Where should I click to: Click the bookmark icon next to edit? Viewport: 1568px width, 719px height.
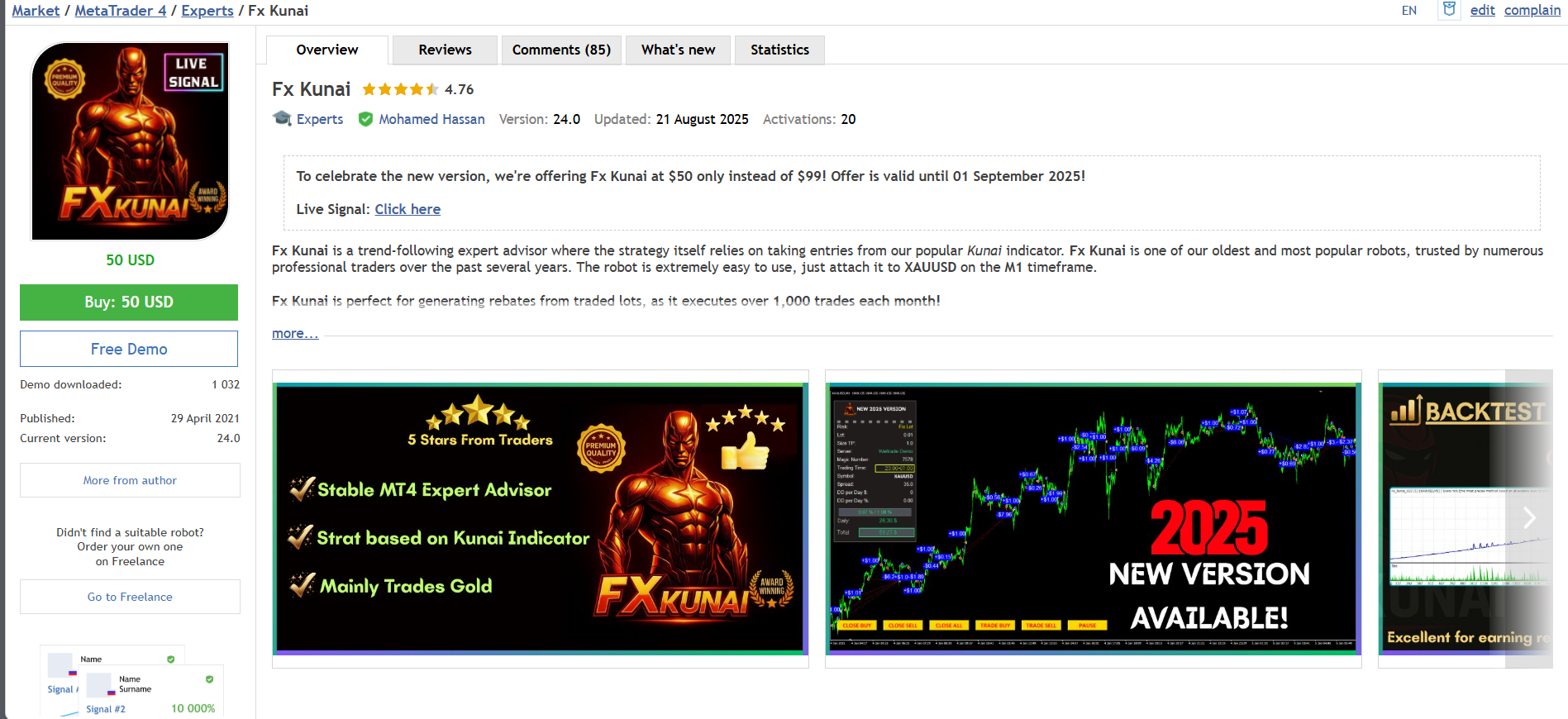coord(1449,10)
